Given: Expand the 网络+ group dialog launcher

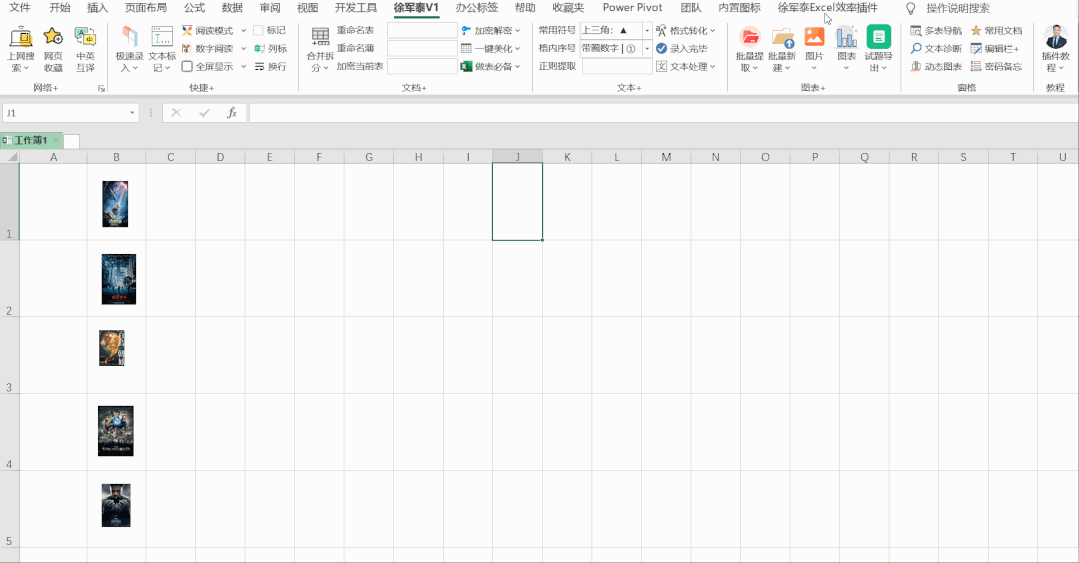Looking at the screenshot, I should (x=102, y=88).
